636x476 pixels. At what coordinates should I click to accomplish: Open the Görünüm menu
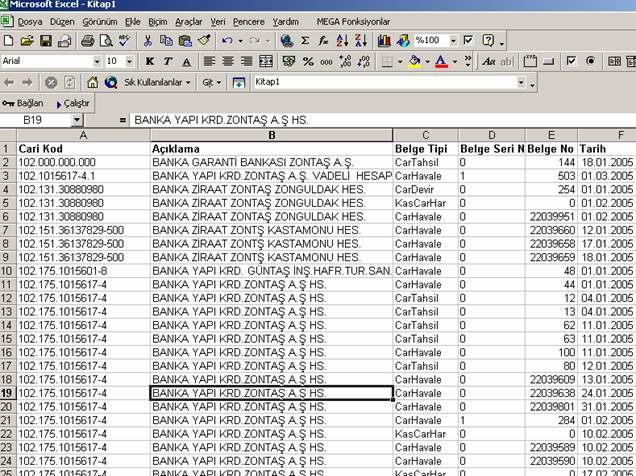coord(100,22)
